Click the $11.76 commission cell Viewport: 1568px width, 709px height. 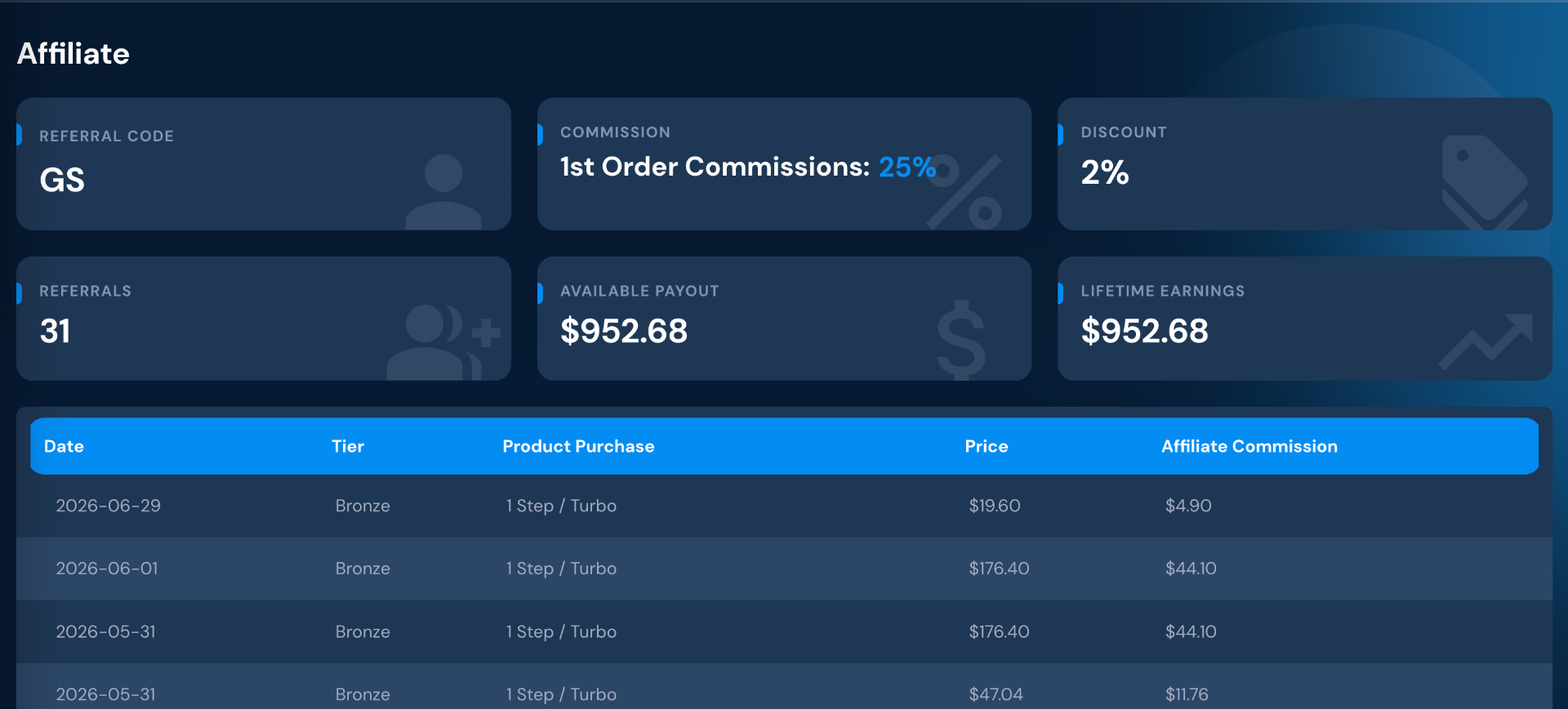tap(1187, 694)
